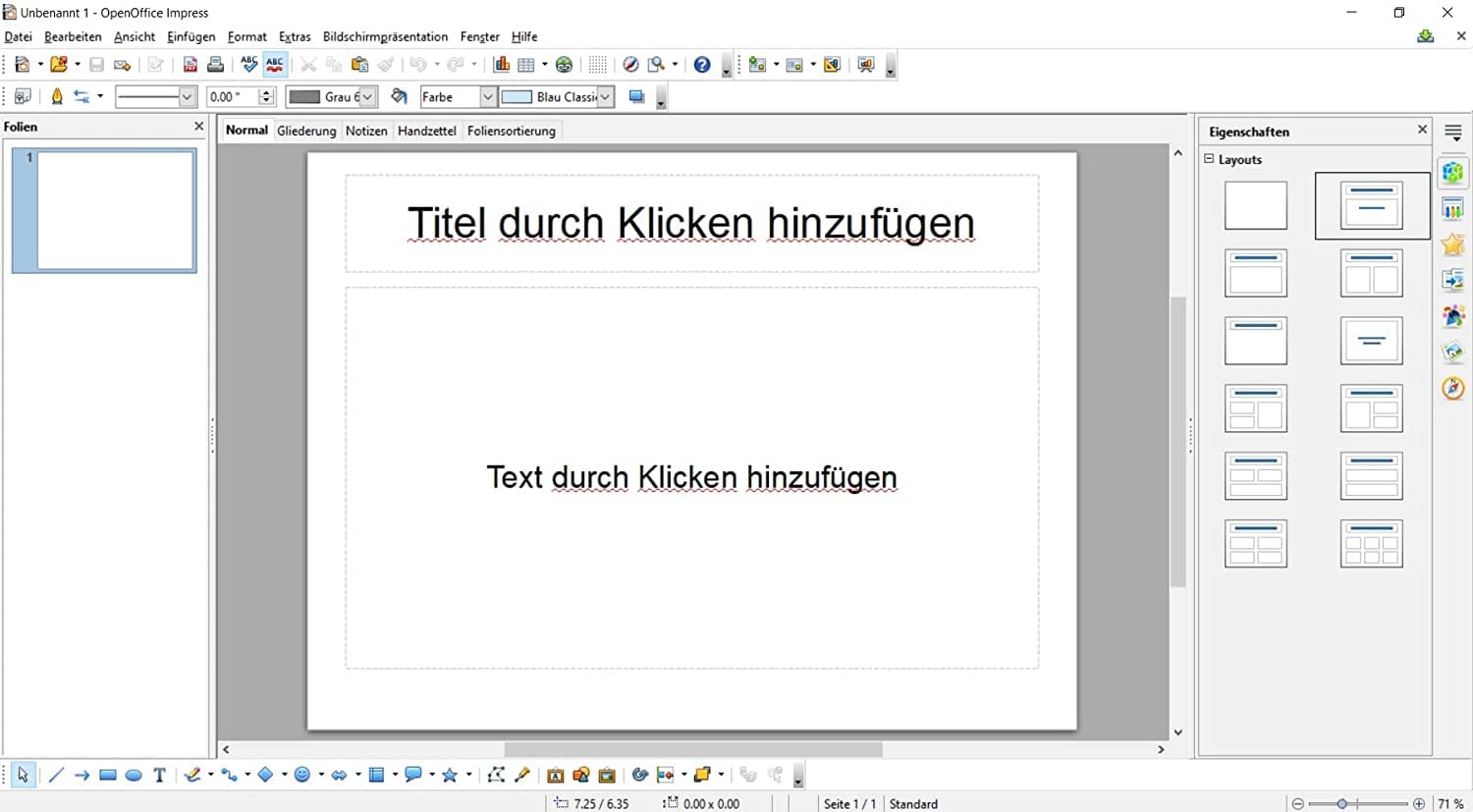
Task: Switch to the Notizen tab
Action: coord(366,131)
